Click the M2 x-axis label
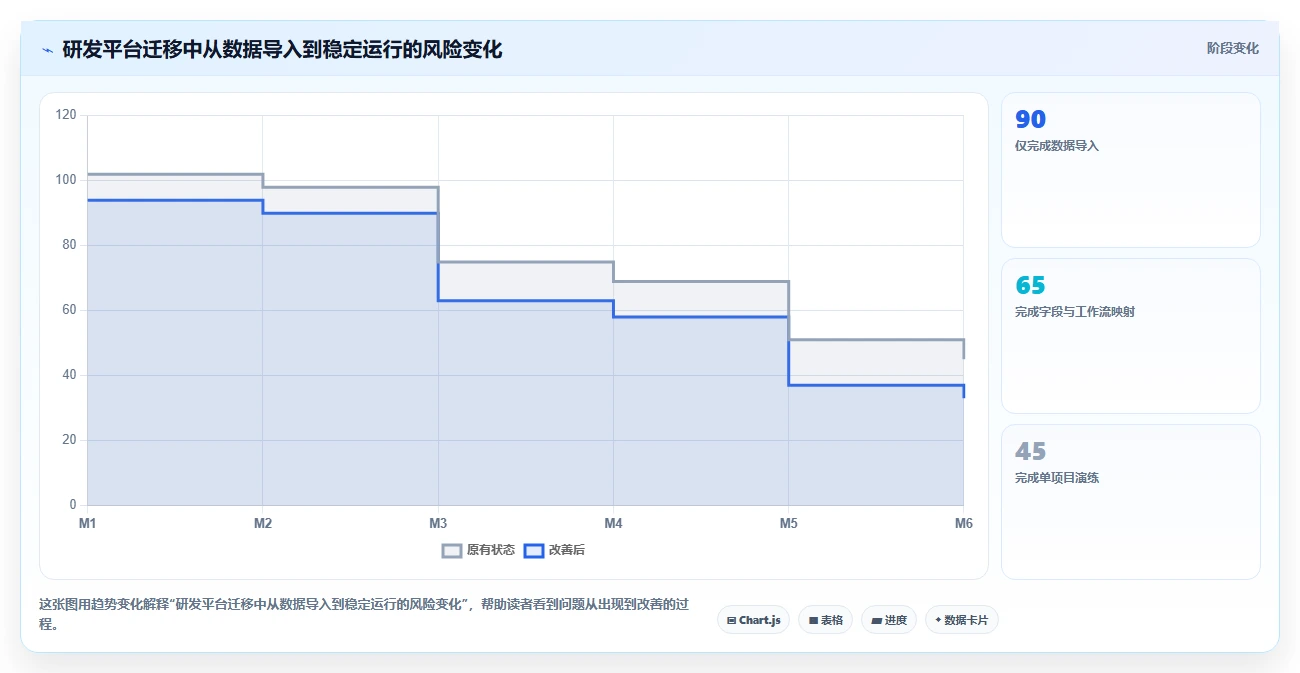The width and height of the screenshot is (1300, 673). click(262, 523)
